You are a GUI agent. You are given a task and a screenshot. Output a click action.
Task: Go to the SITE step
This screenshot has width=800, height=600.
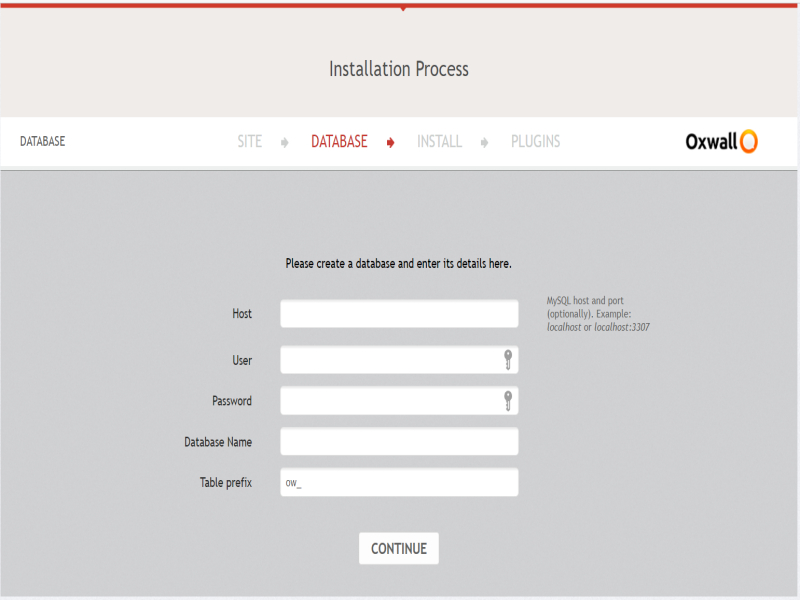pos(249,142)
